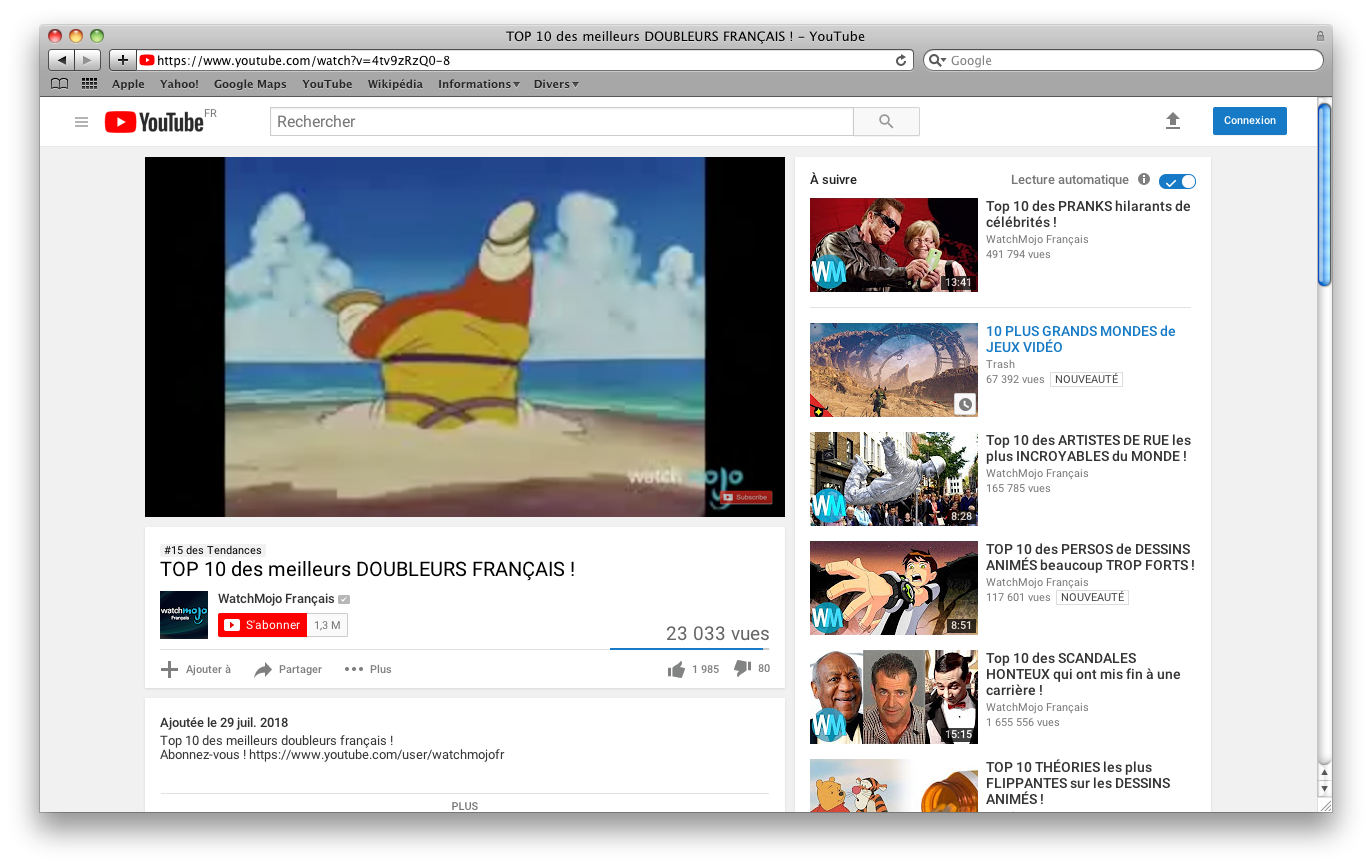Click the 23 033 vues view count

(x=718, y=633)
